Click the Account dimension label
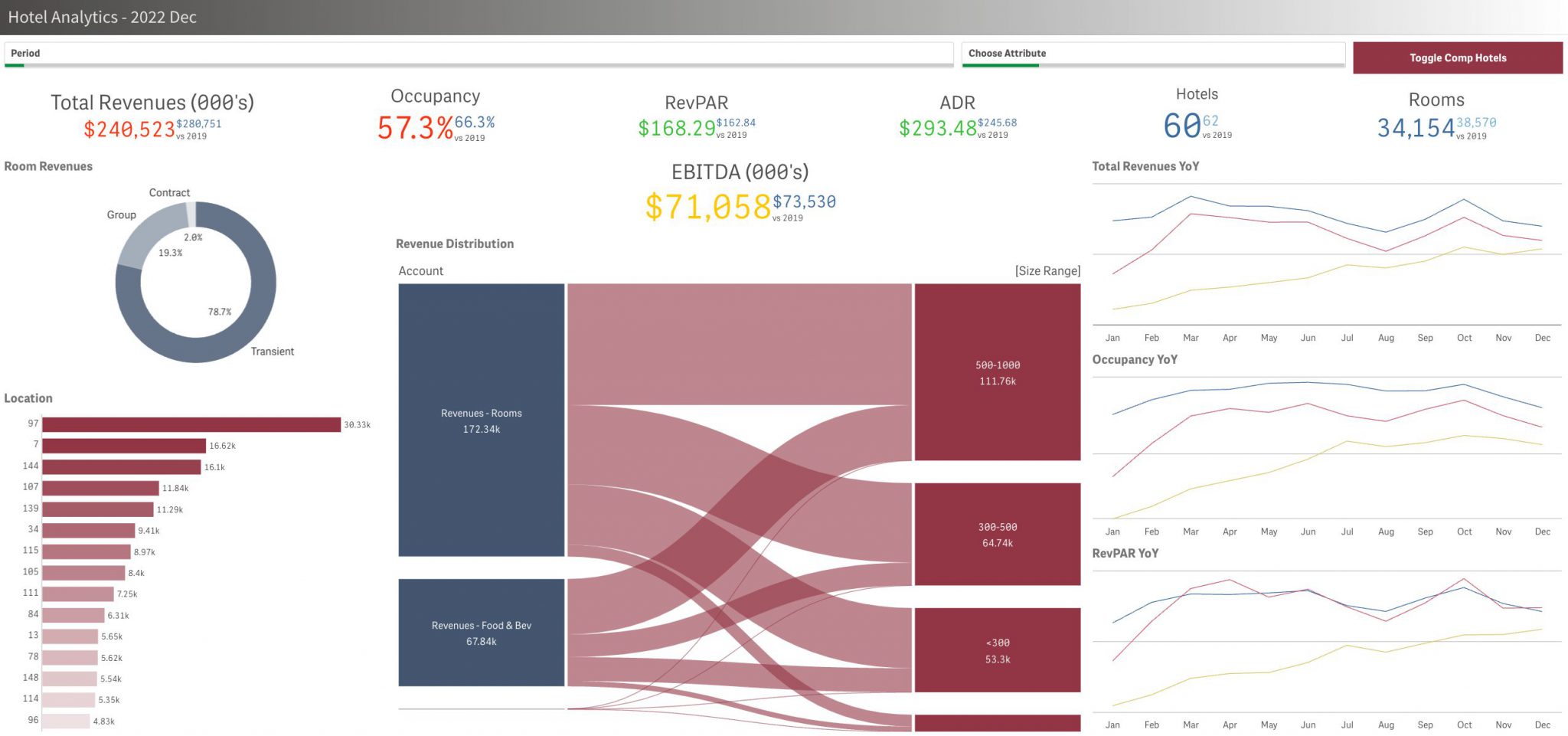This screenshot has width=1568, height=736. coord(420,270)
